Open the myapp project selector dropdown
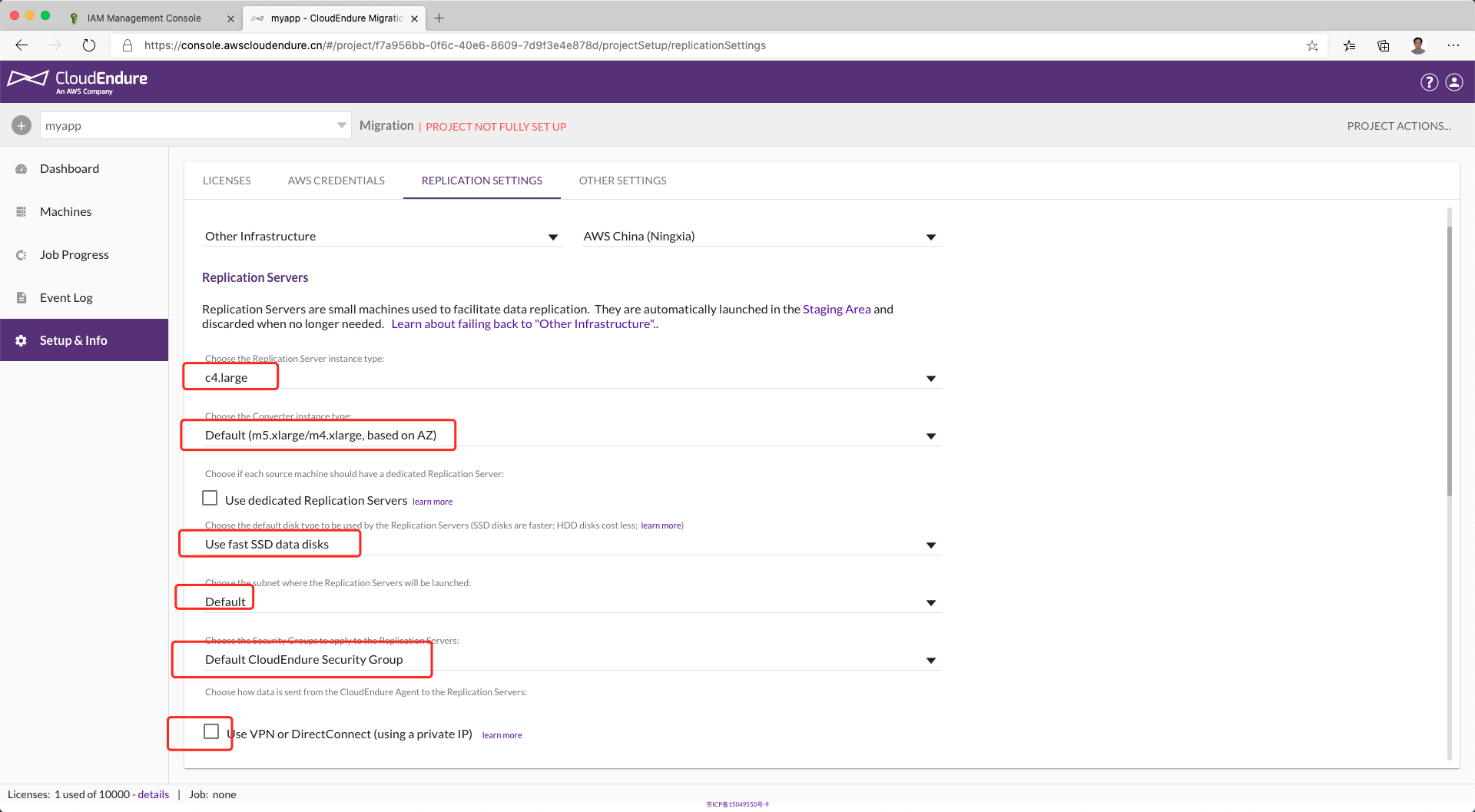 (341, 125)
